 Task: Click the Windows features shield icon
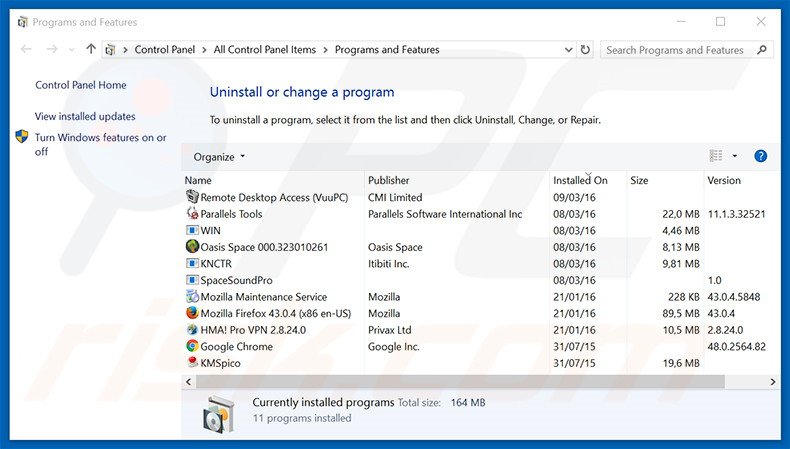point(22,137)
